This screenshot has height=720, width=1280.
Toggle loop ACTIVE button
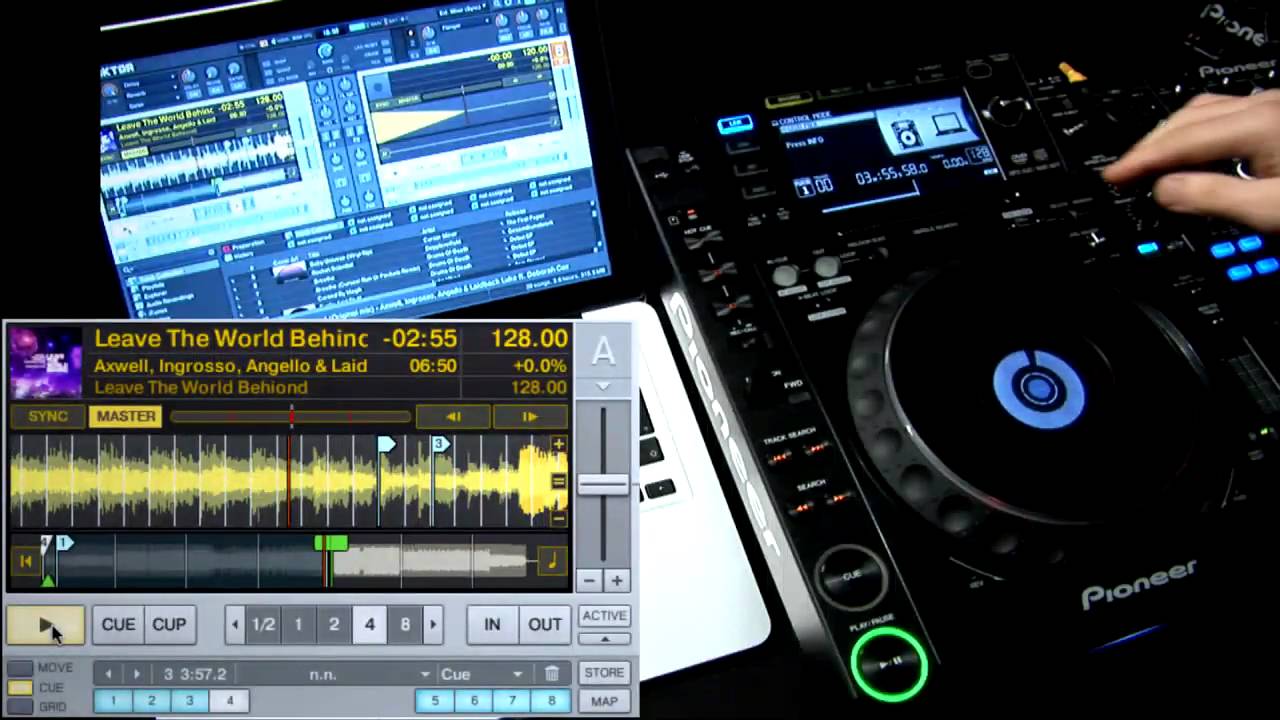click(604, 616)
